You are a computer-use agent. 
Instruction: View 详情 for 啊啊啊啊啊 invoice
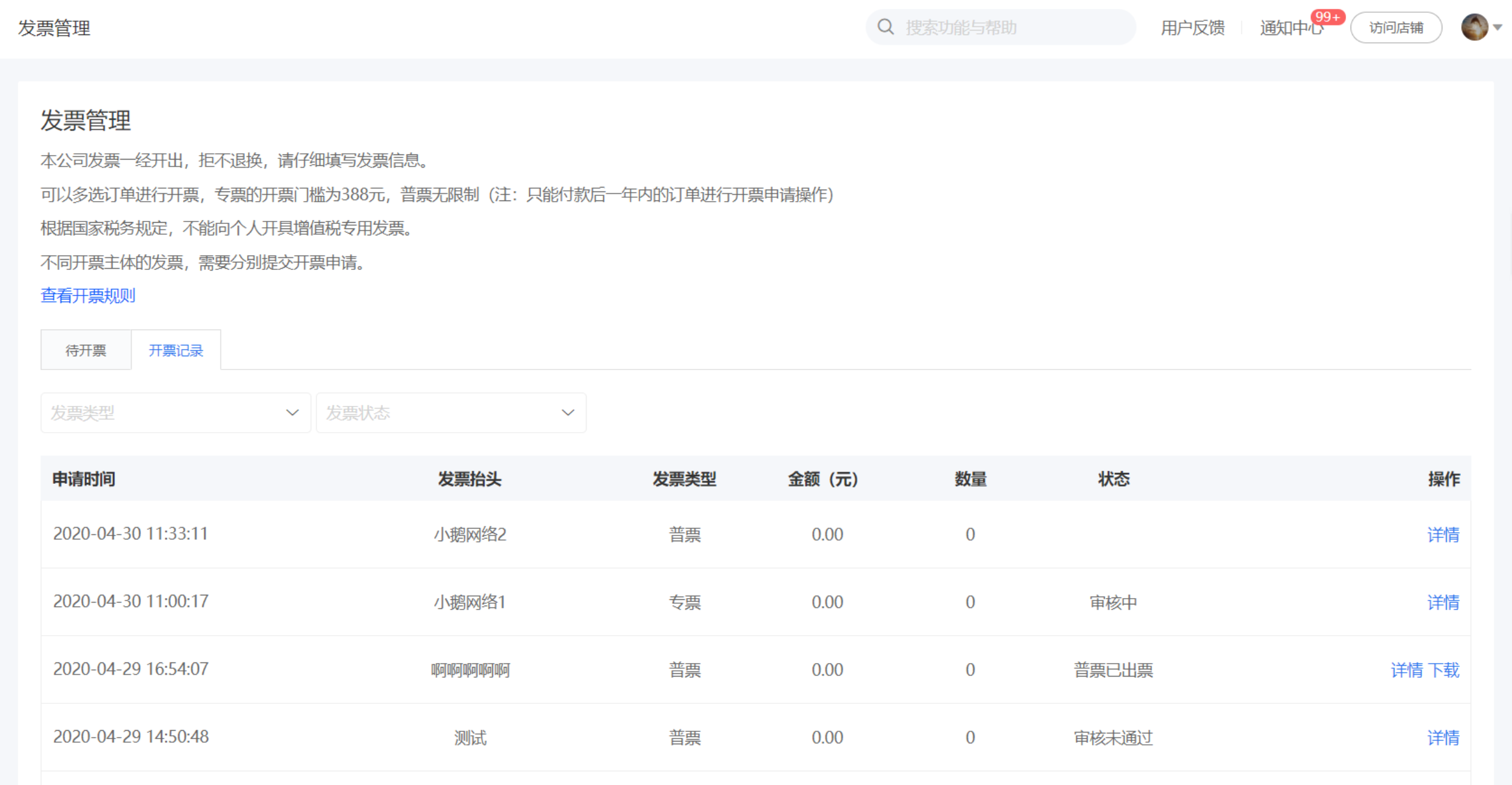tap(1407, 670)
